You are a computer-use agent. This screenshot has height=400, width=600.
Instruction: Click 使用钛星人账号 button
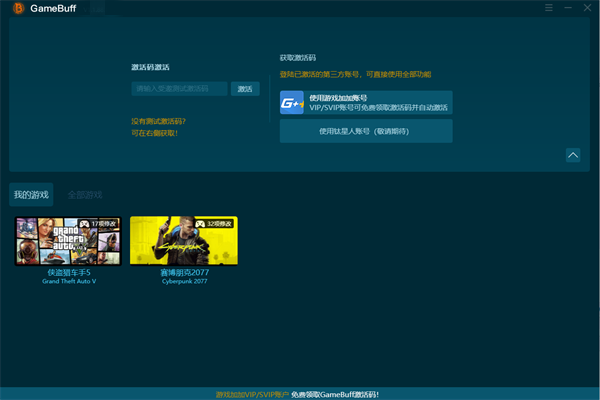point(366,131)
